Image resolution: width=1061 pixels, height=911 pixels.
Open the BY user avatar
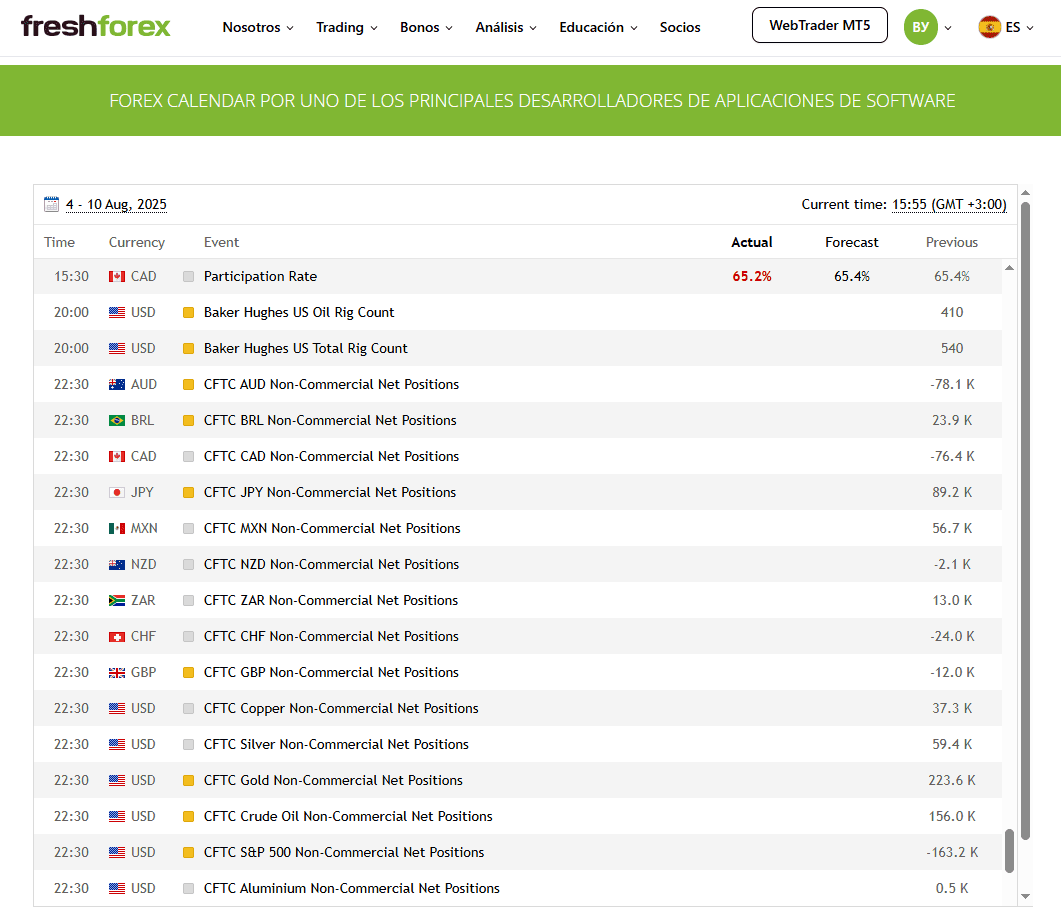click(x=920, y=27)
